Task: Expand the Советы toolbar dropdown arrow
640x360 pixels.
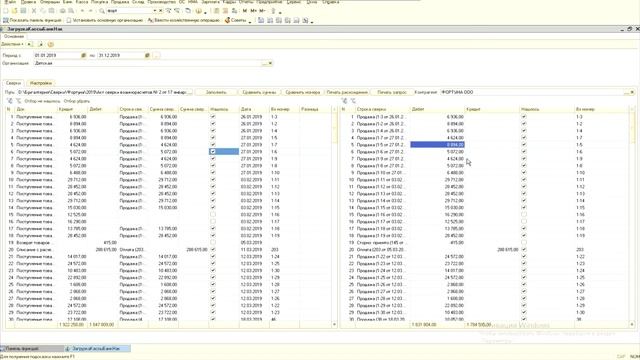Action: (250, 21)
